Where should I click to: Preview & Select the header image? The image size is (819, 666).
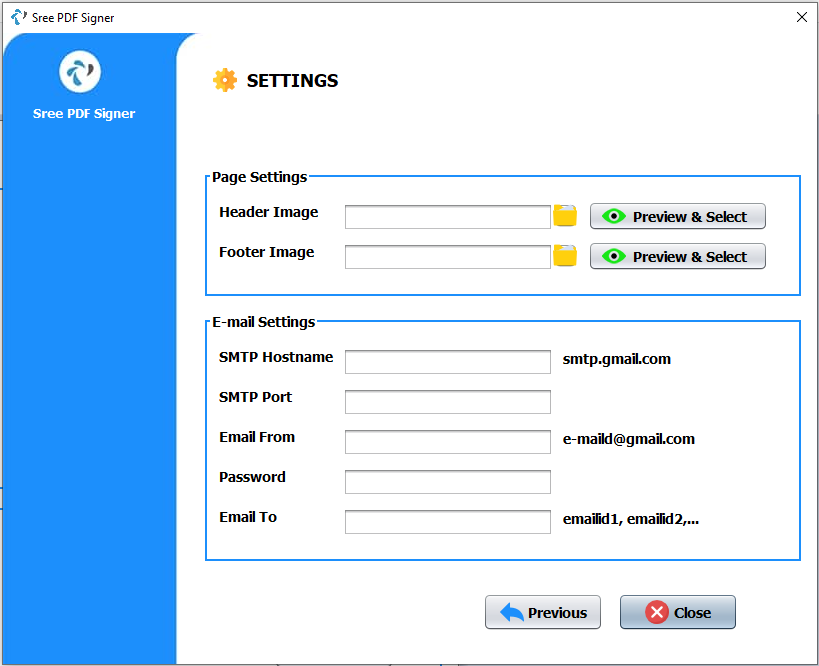pyautogui.click(x=677, y=216)
